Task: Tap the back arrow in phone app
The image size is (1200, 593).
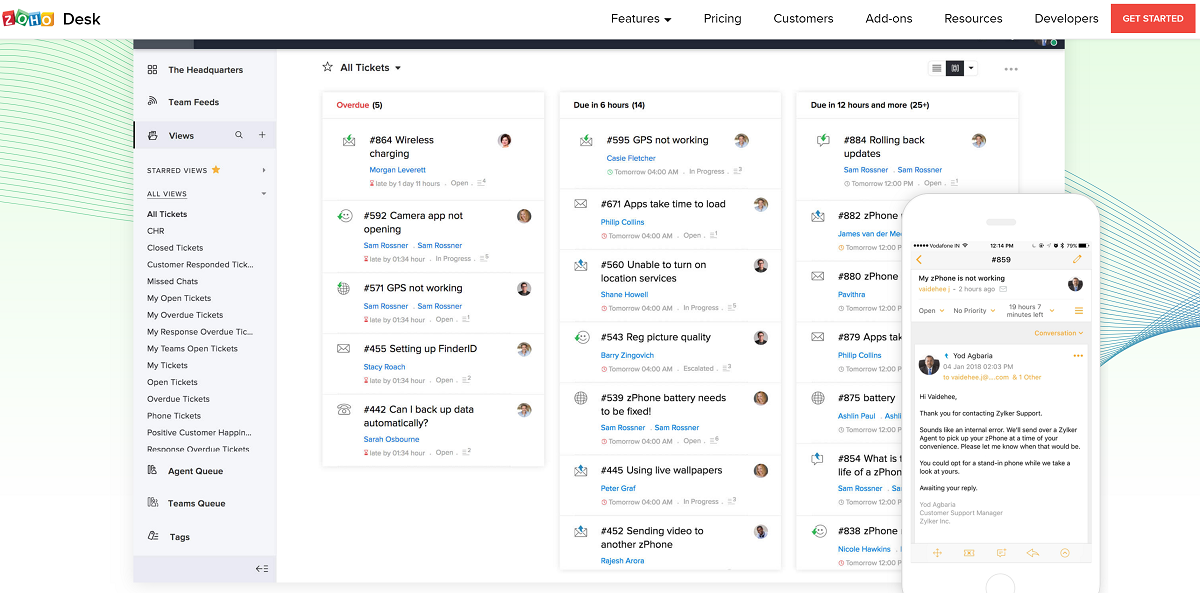Action: (x=919, y=260)
